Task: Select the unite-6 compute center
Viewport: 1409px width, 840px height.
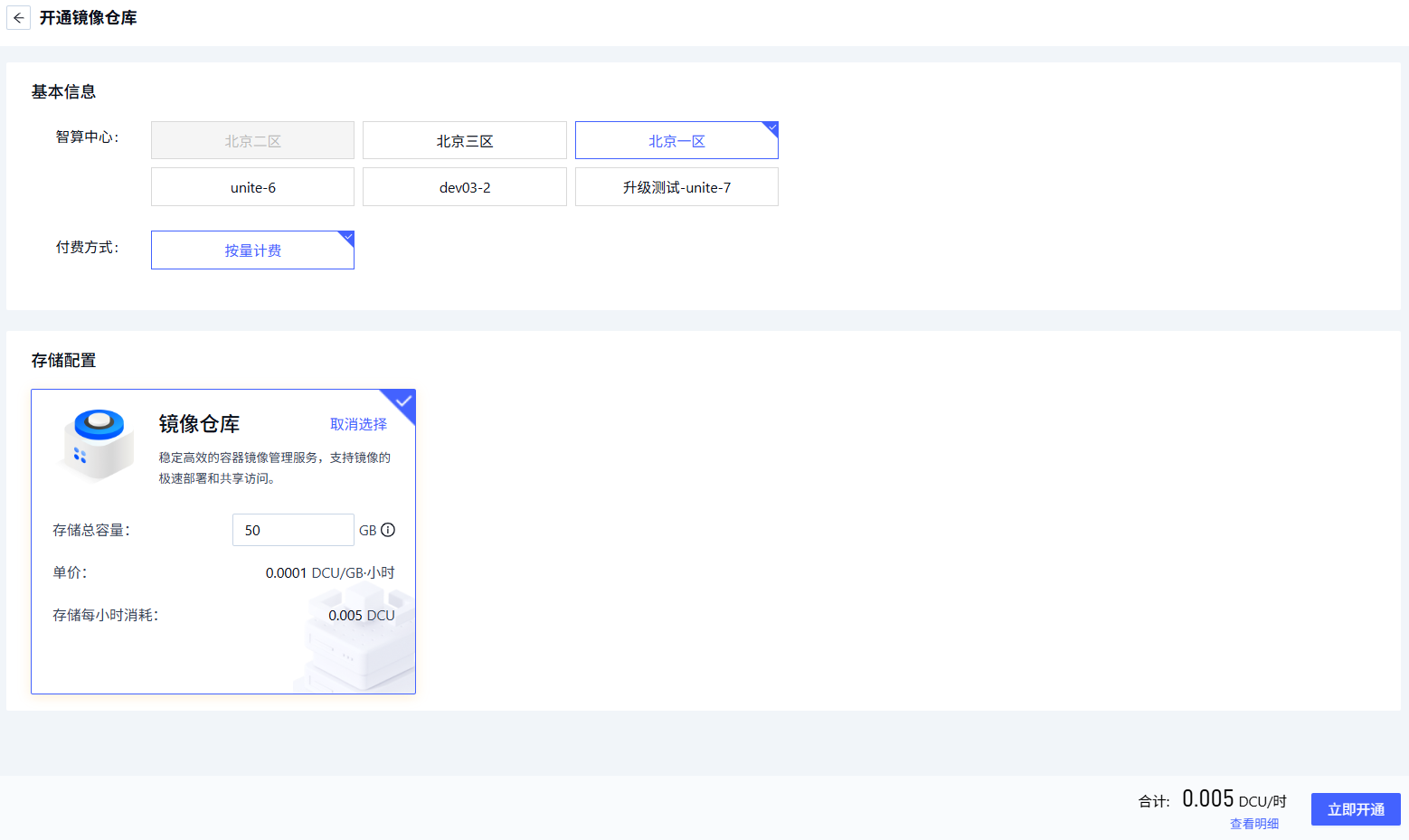Action: pyautogui.click(x=252, y=186)
